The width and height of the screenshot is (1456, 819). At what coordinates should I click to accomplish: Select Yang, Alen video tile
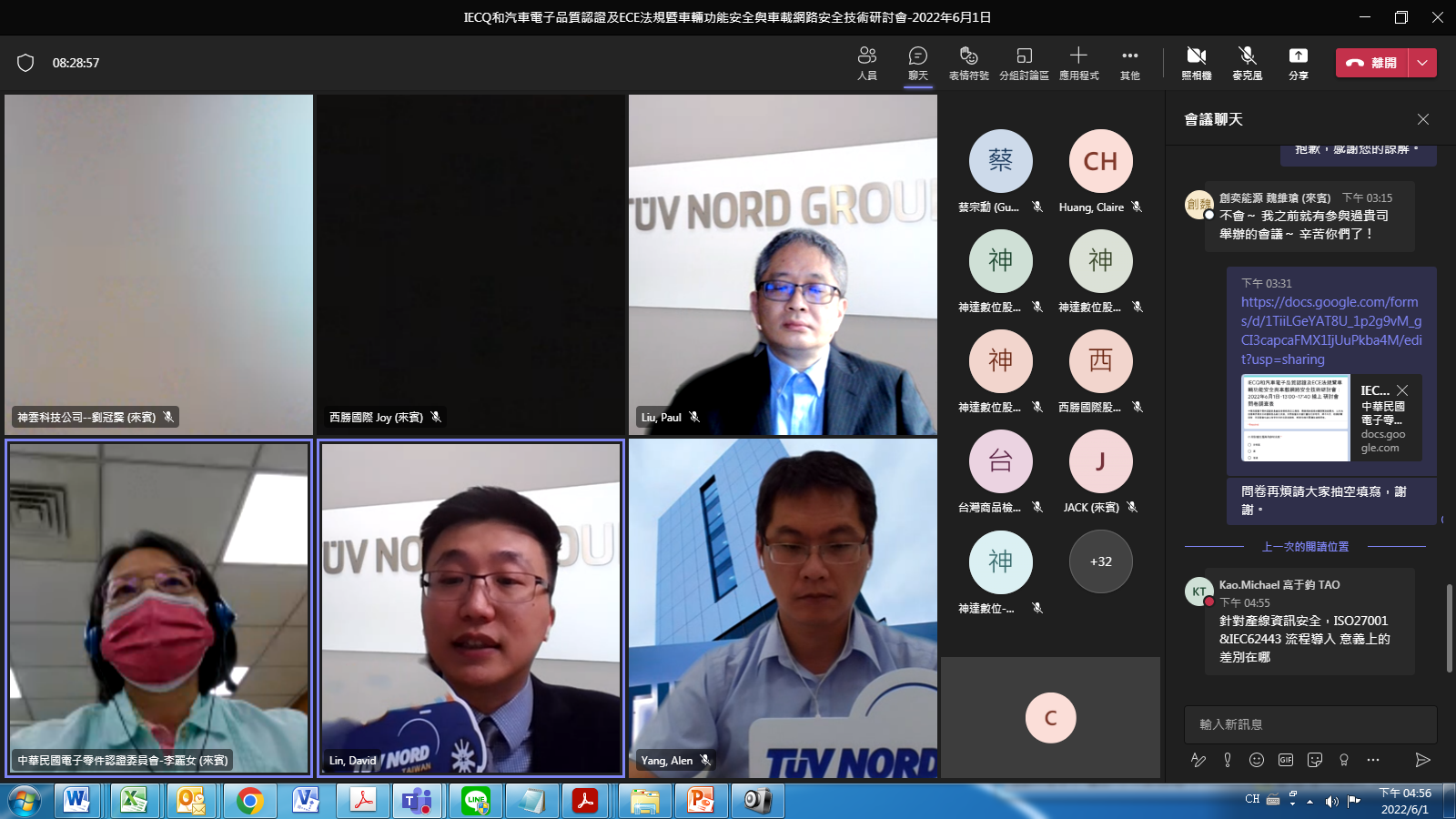click(783, 608)
